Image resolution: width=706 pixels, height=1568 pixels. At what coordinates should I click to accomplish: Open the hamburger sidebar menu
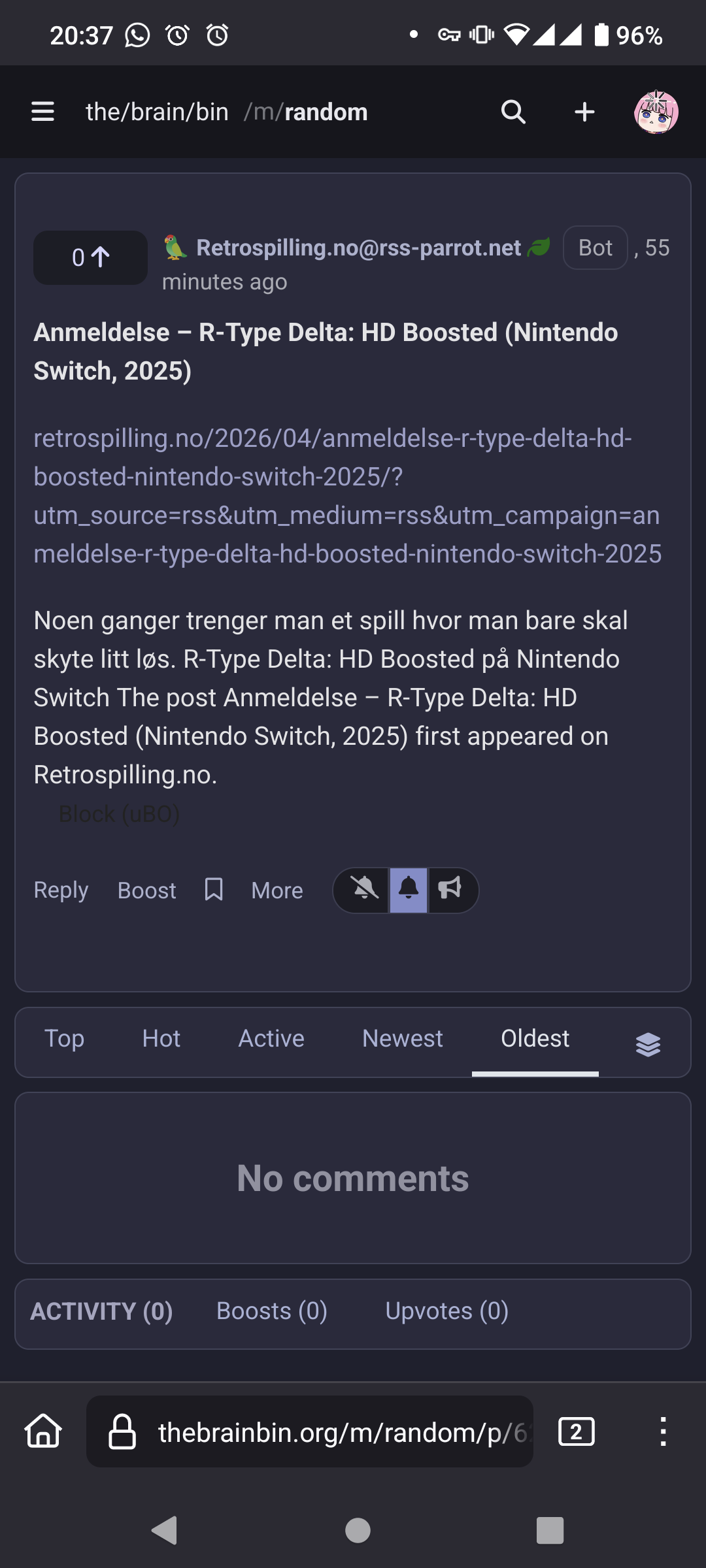pos(42,112)
